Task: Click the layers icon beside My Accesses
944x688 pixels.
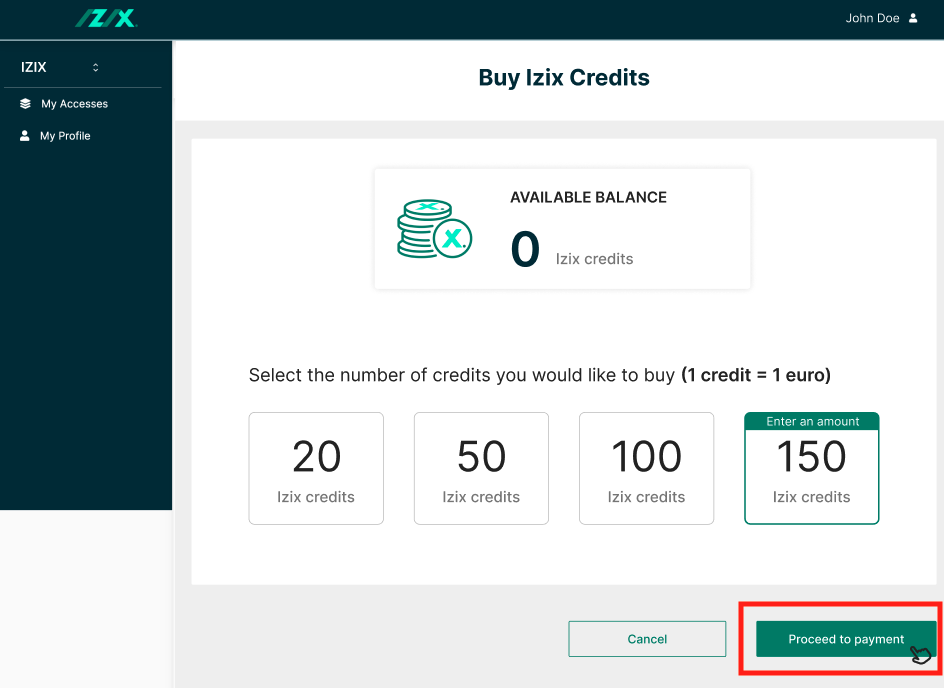Action: tap(26, 104)
